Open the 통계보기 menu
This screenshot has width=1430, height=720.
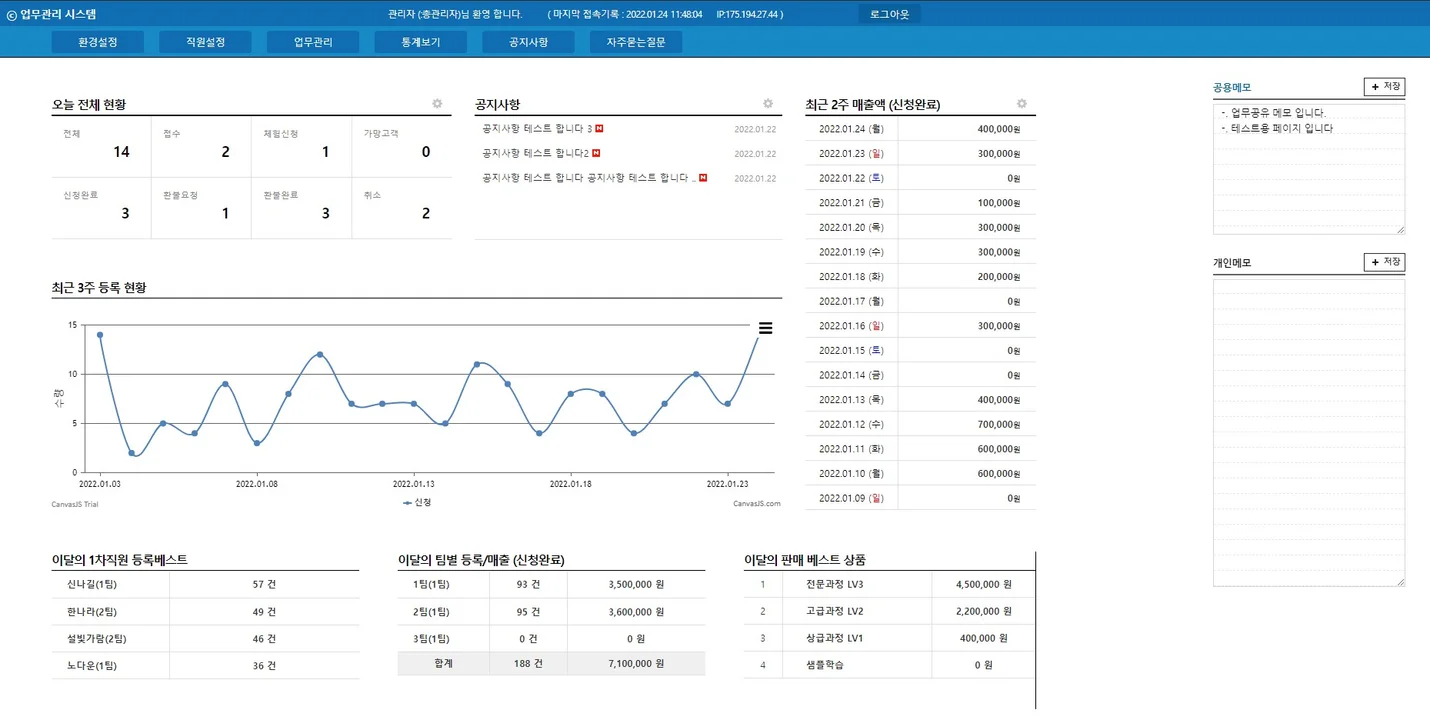point(421,42)
